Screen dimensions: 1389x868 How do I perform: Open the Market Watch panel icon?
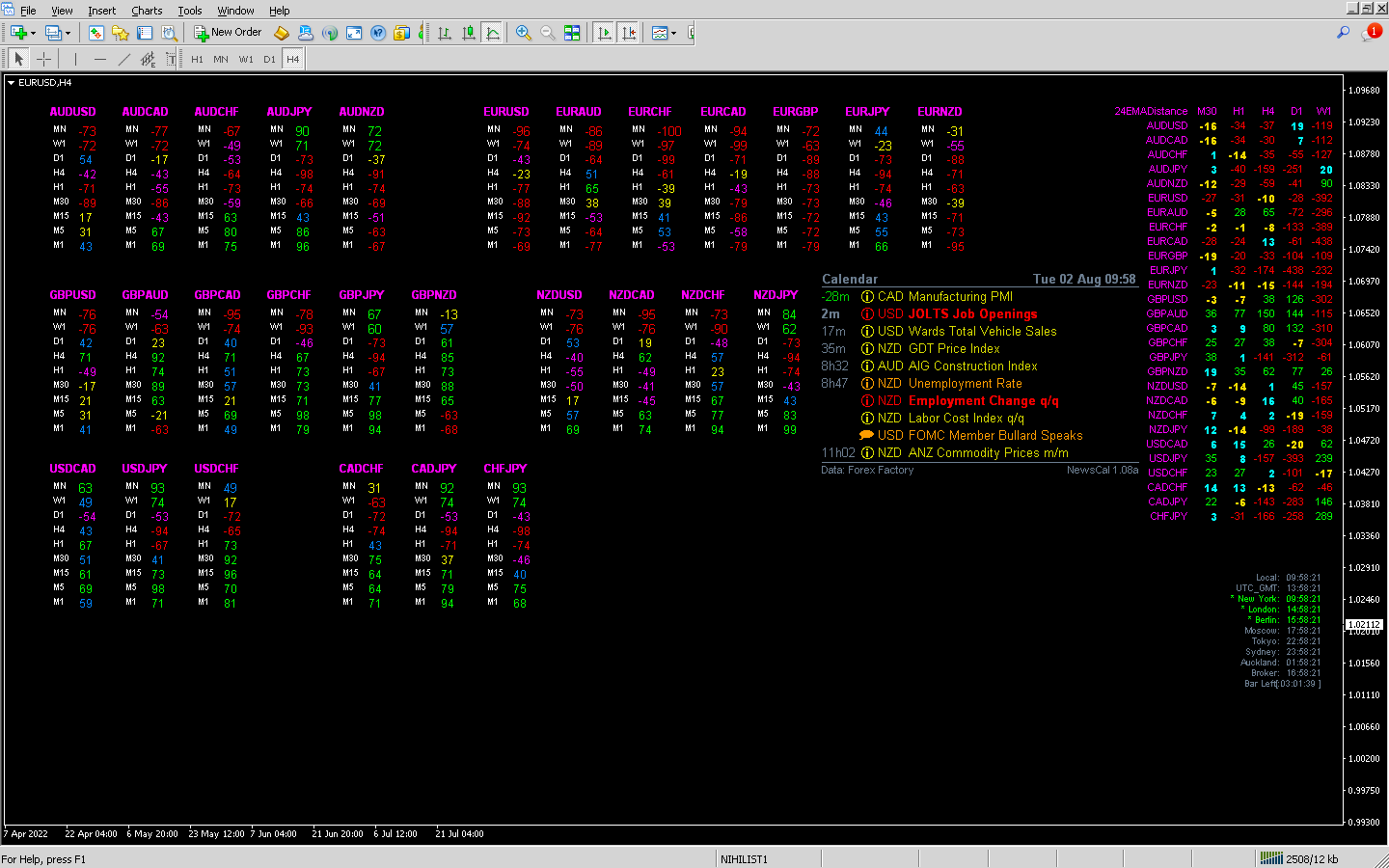[96, 33]
